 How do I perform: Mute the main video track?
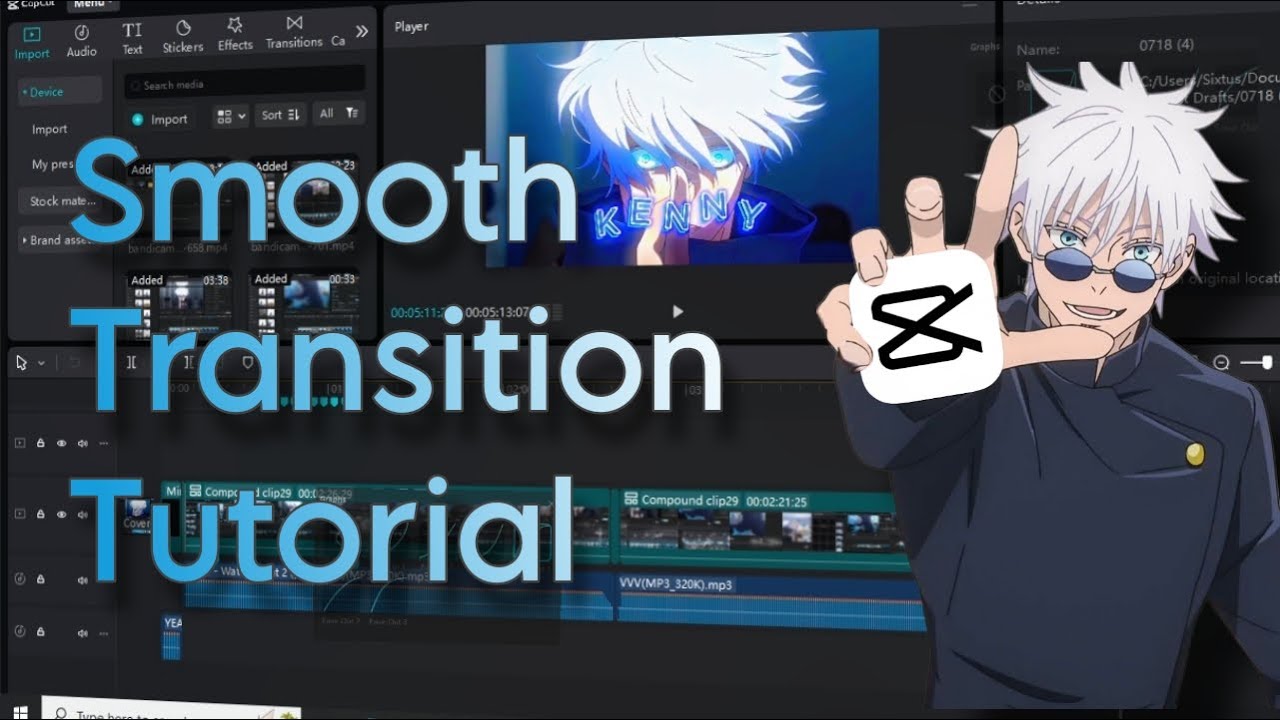[83, 514]
